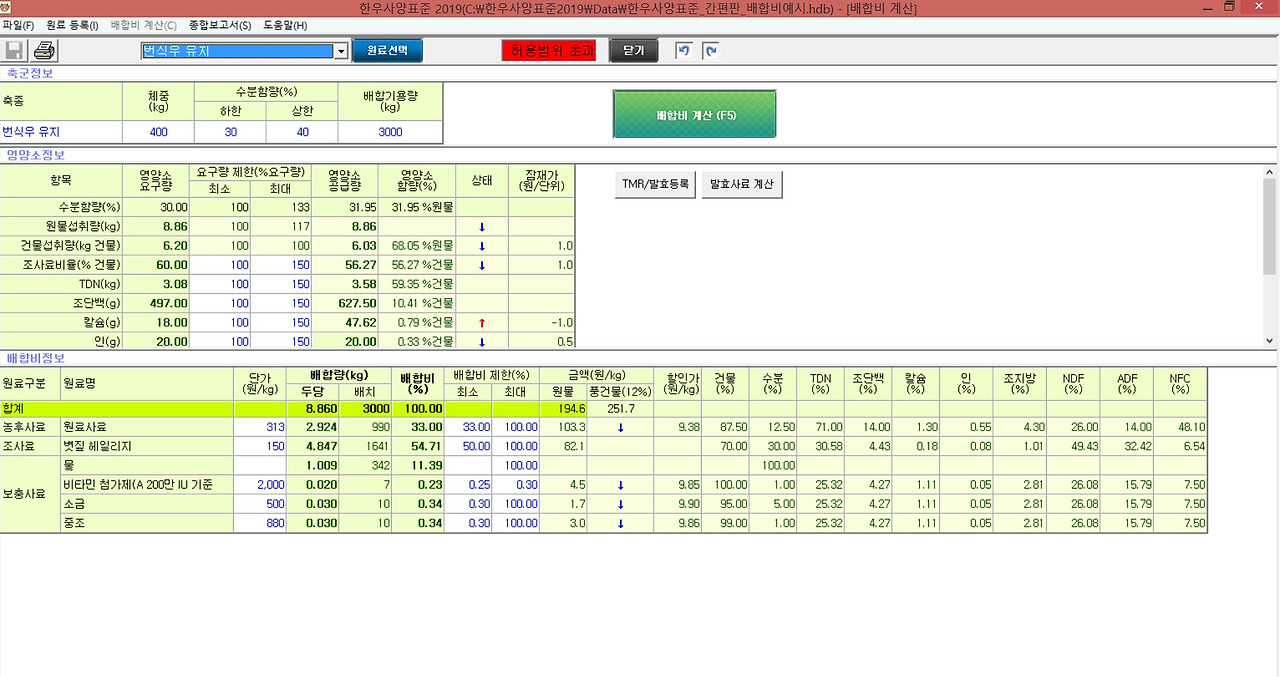Click the red up arrow in 칼슘 row

click(481, 322)
